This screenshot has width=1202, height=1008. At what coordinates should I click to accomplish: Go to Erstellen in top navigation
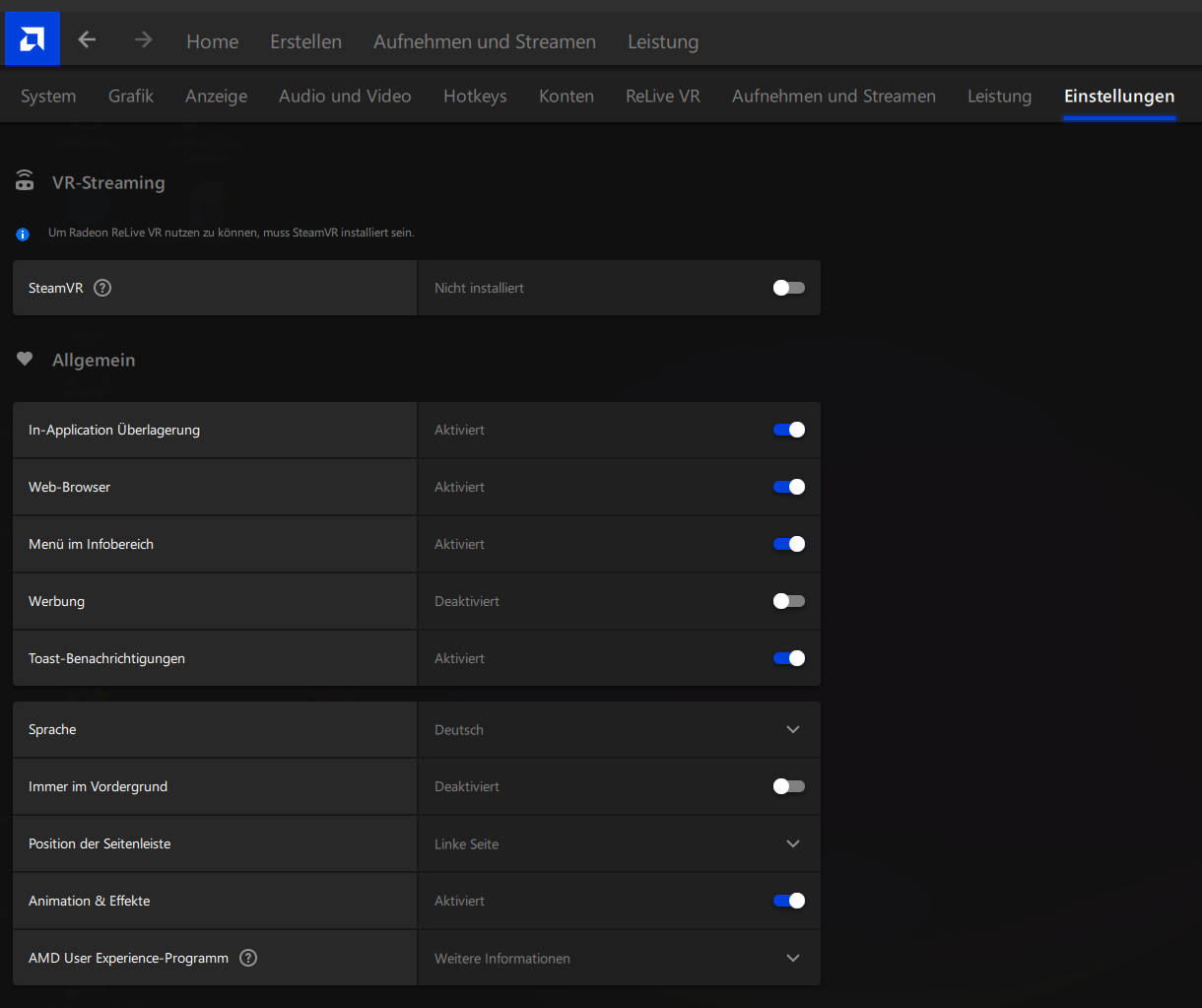(x=305, y=41)
